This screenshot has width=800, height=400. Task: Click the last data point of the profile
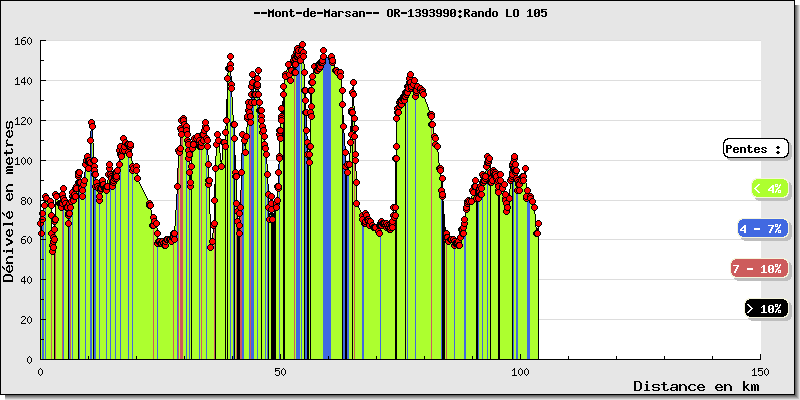(538, 233)
